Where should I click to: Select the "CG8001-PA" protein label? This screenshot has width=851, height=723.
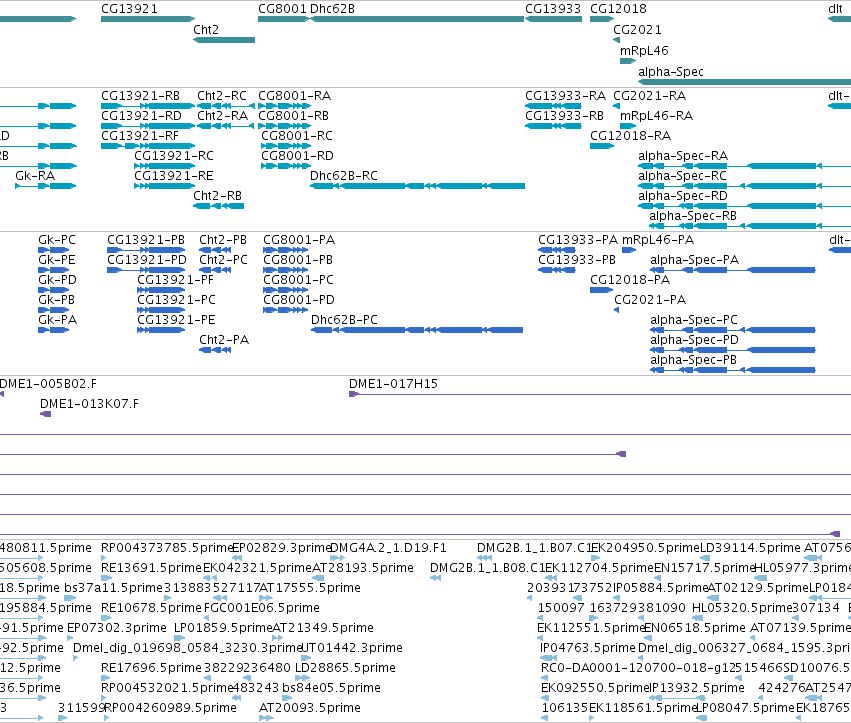299,240
